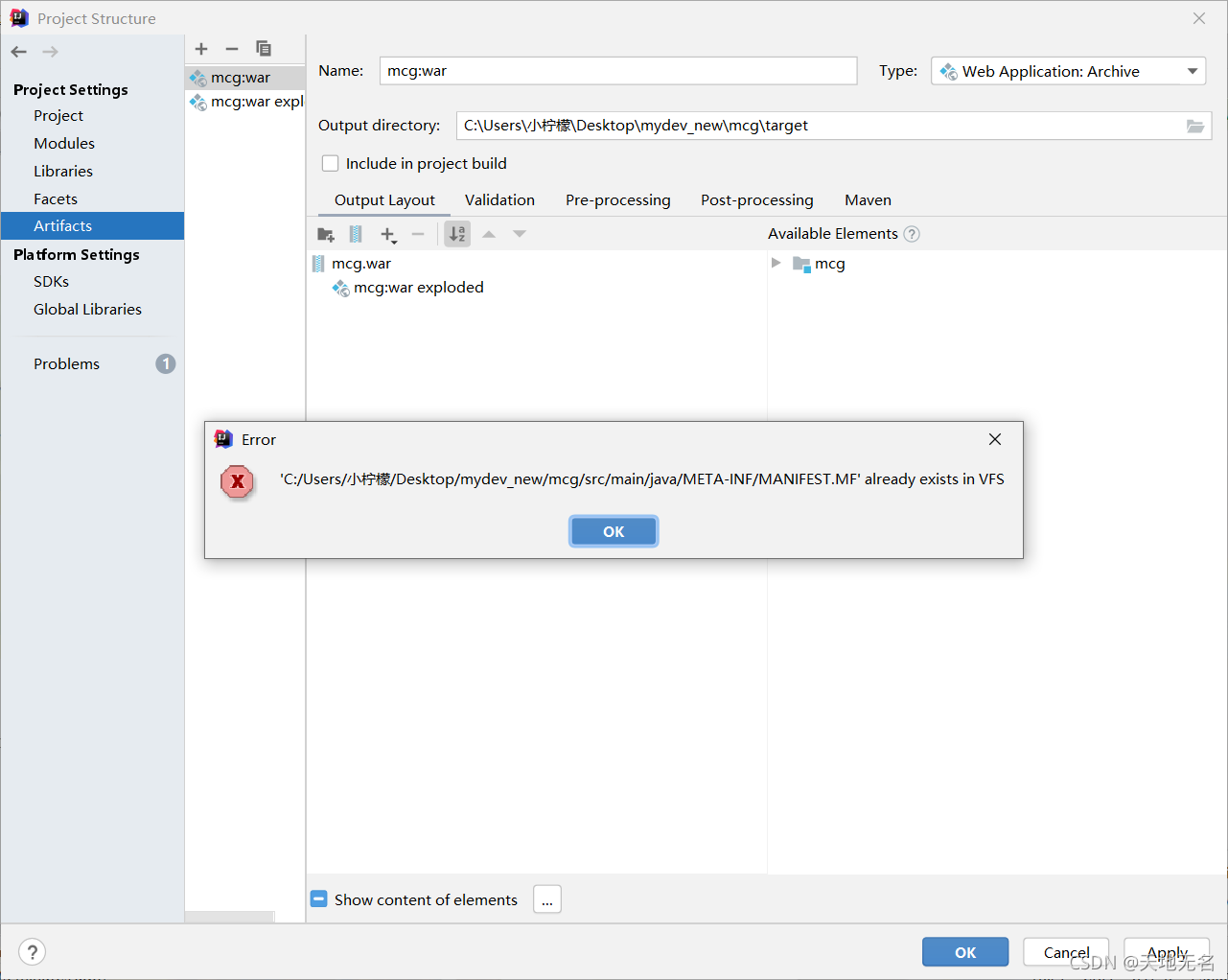Switch to the Validation tab

[x=499, y=200]
